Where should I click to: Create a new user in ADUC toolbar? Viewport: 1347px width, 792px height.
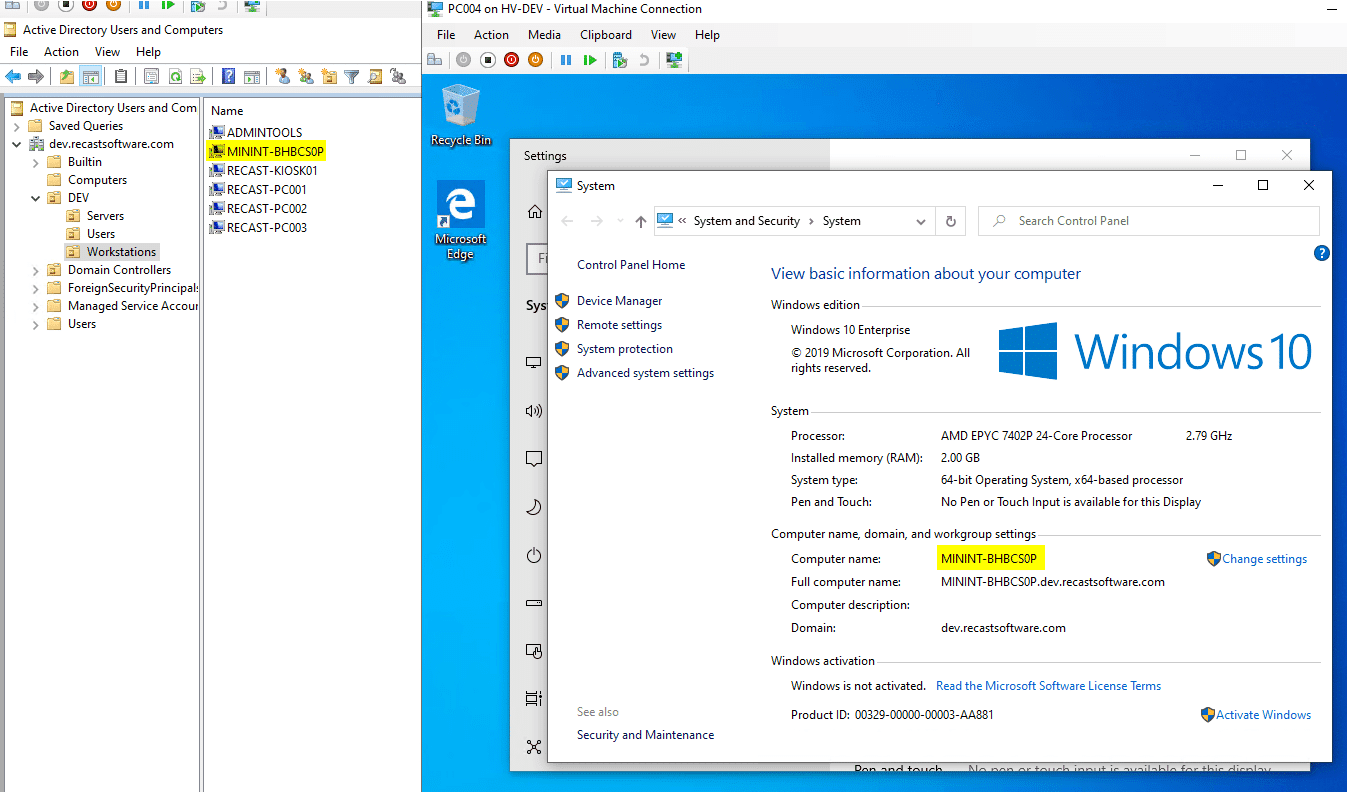(x=283, y=76)
